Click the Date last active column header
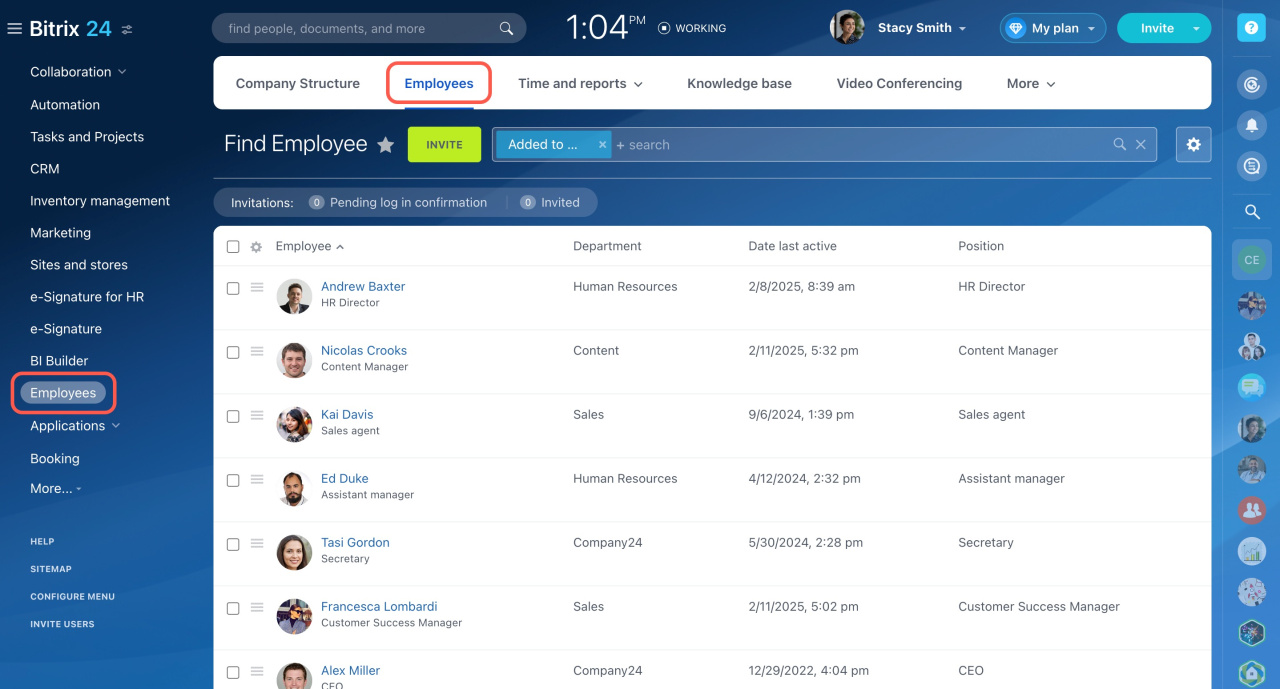 click(792, 246)
